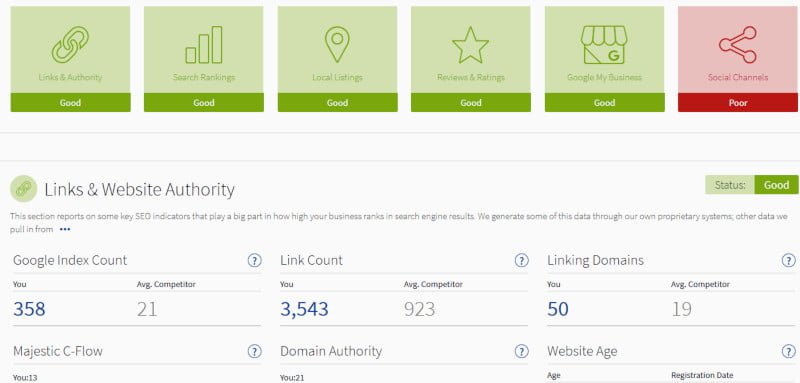
Task: Expand the truncated description with the ellipsis
Action: click(x=65, y=229)
